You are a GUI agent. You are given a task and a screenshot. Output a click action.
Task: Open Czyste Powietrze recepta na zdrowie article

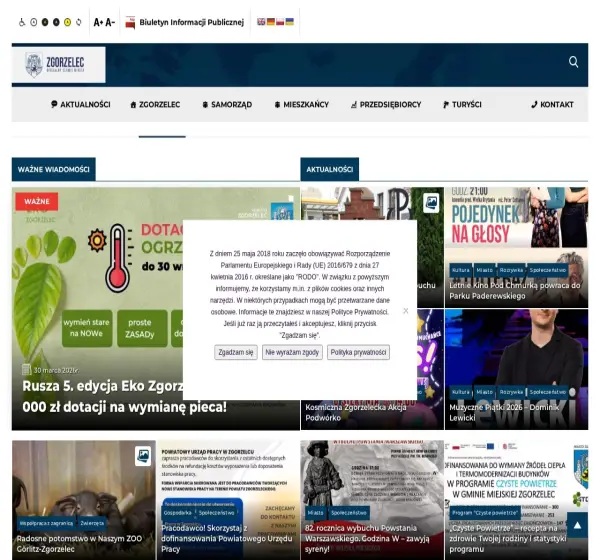[x=507, y=538]
